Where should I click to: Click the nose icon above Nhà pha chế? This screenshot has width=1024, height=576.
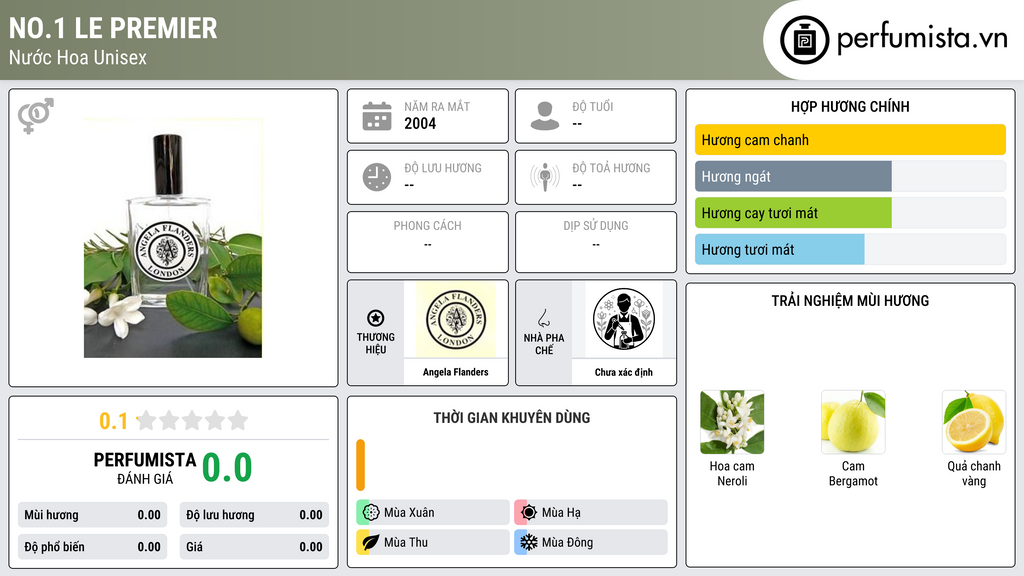[543, 318]
